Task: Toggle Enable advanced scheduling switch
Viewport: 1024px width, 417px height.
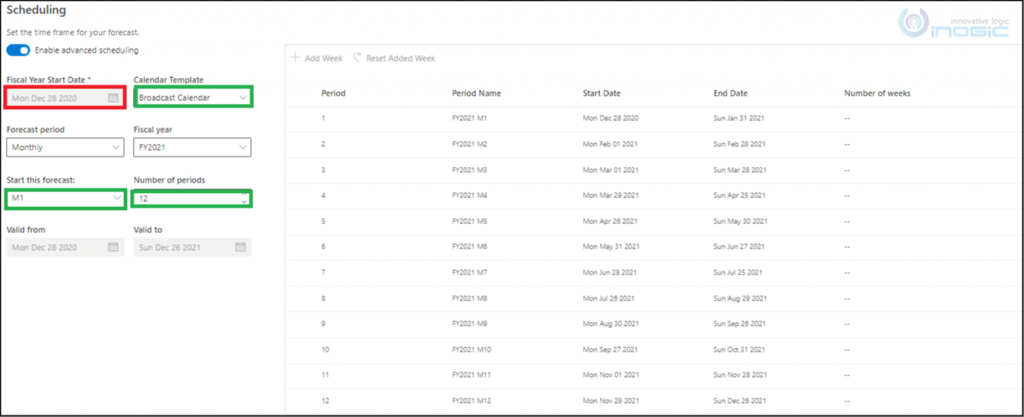Action: (x=18, y=50)
